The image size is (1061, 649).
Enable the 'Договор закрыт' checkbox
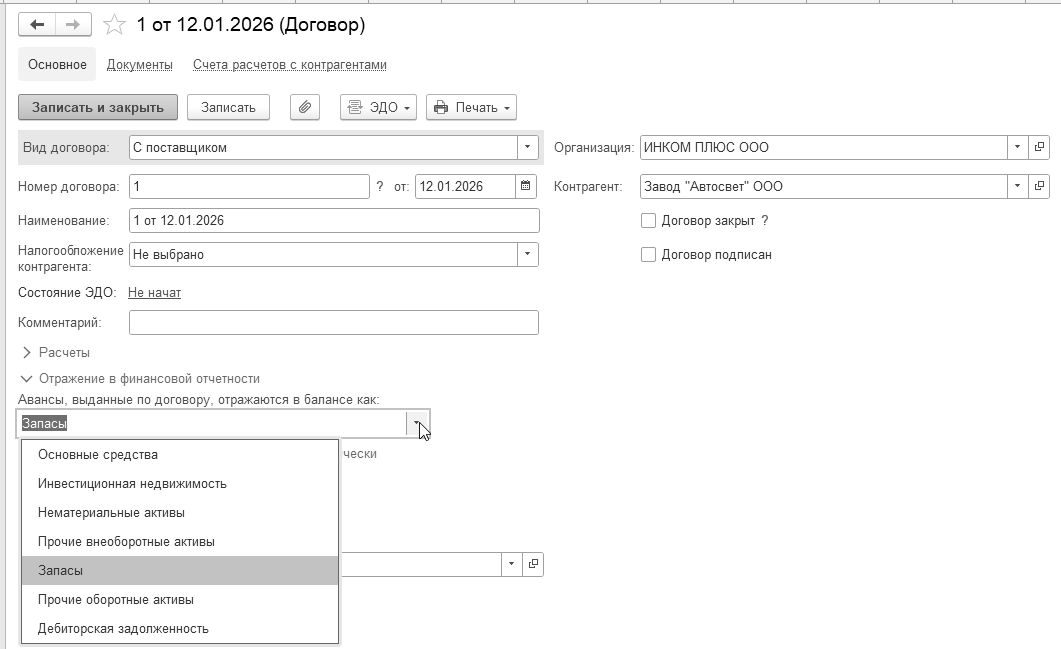coord(649,221)
